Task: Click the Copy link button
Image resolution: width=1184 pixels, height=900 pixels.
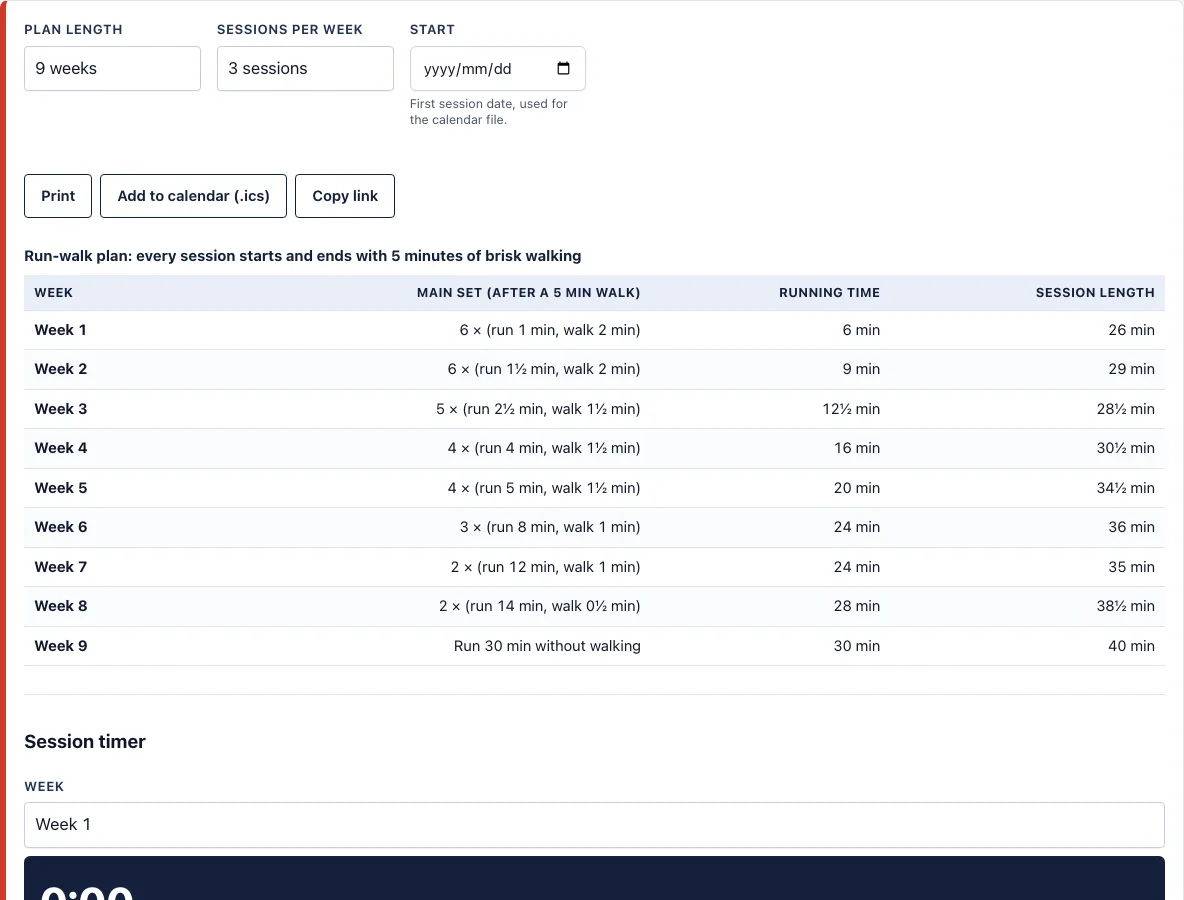Action: [x=345, y=196]
